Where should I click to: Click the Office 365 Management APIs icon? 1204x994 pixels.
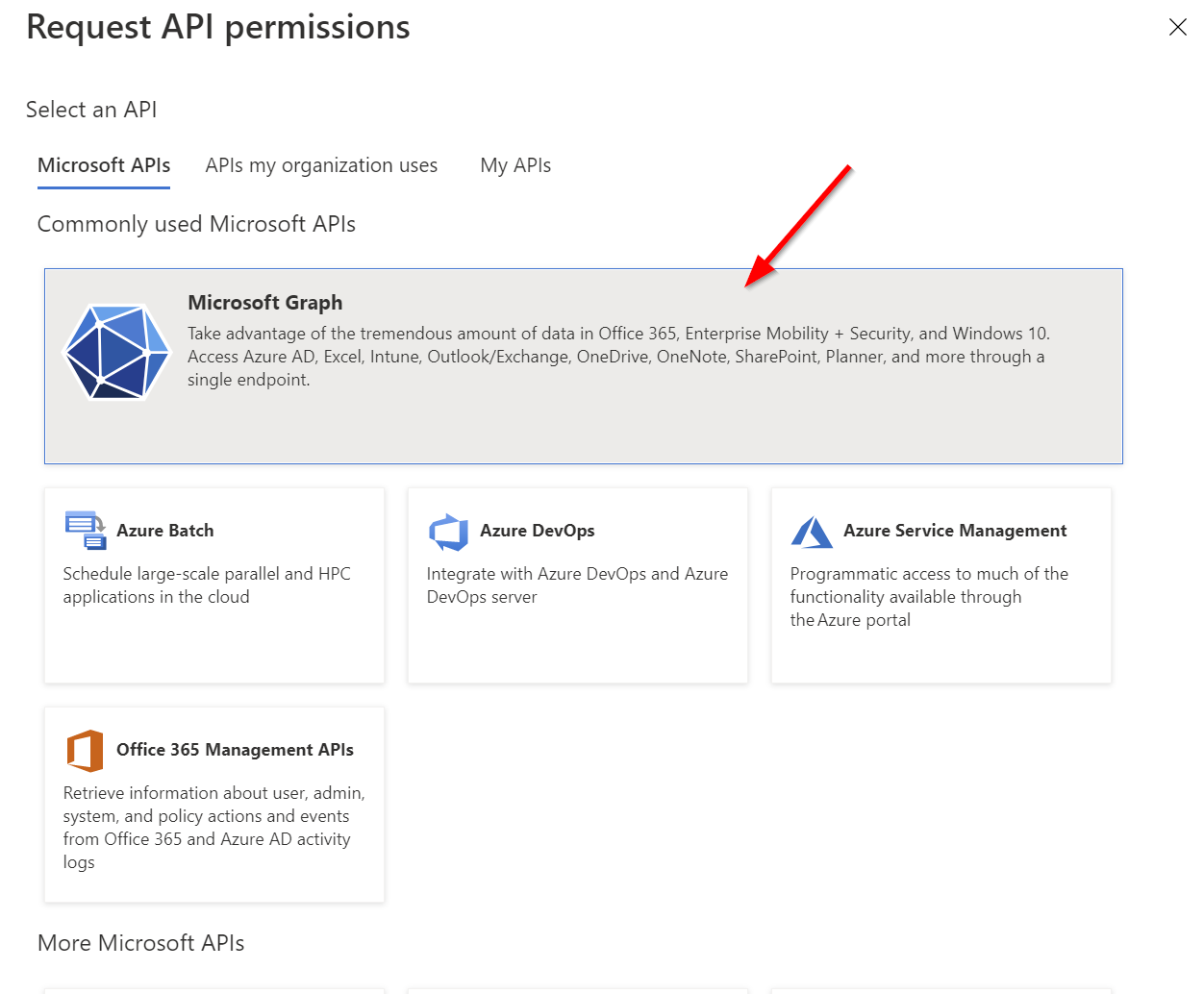tap(85, 751)
